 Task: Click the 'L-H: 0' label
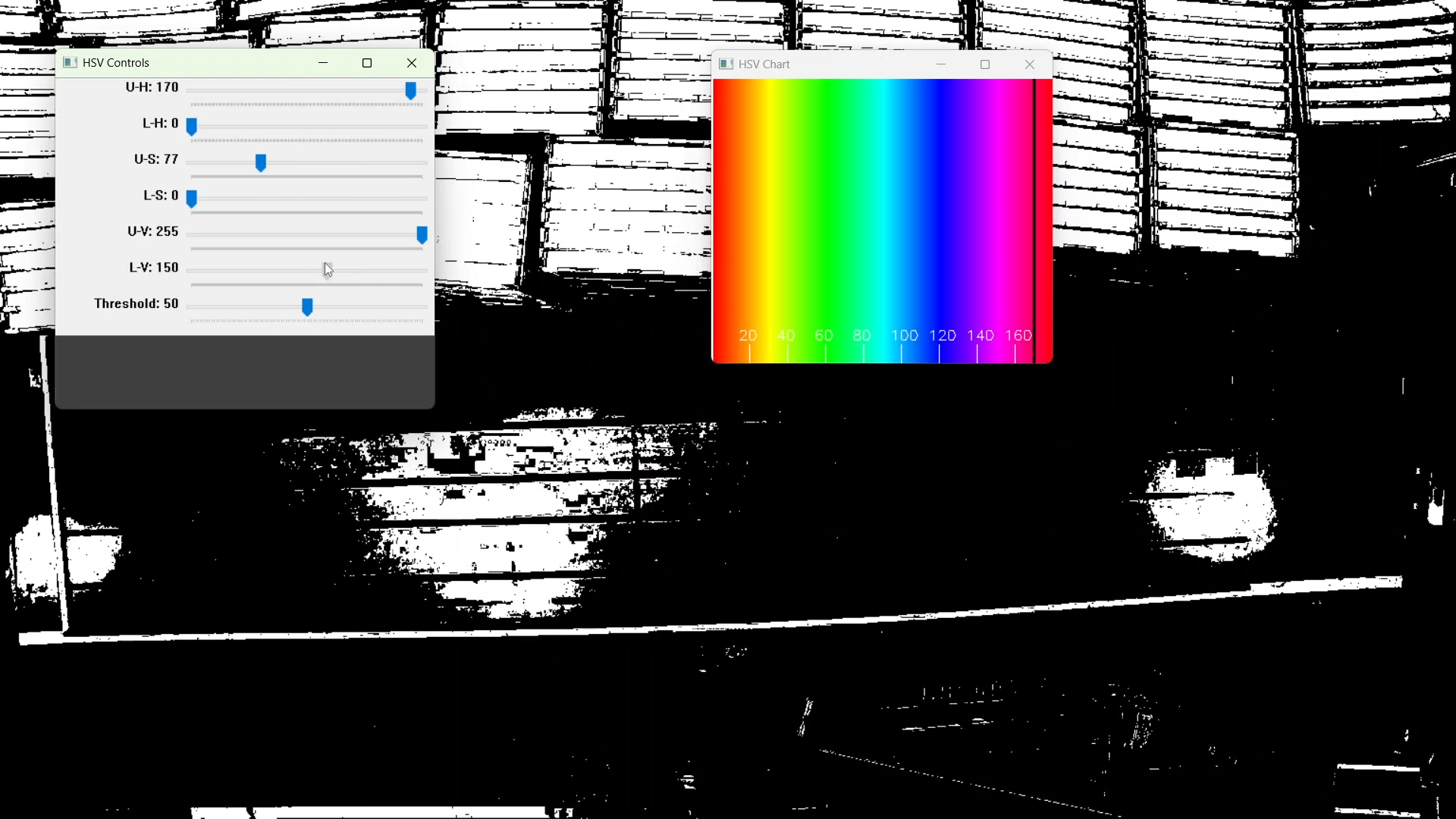(x=161, y=123)
